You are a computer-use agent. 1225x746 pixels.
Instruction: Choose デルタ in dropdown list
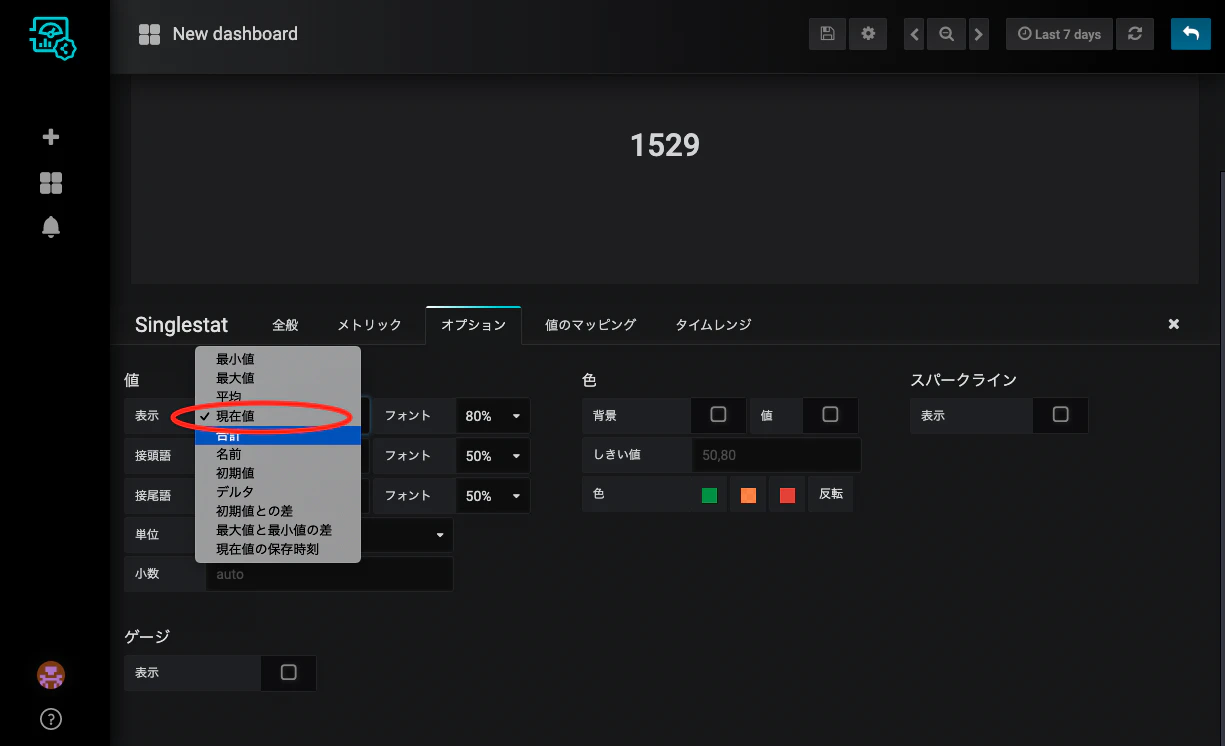click(x=278, y=492)
